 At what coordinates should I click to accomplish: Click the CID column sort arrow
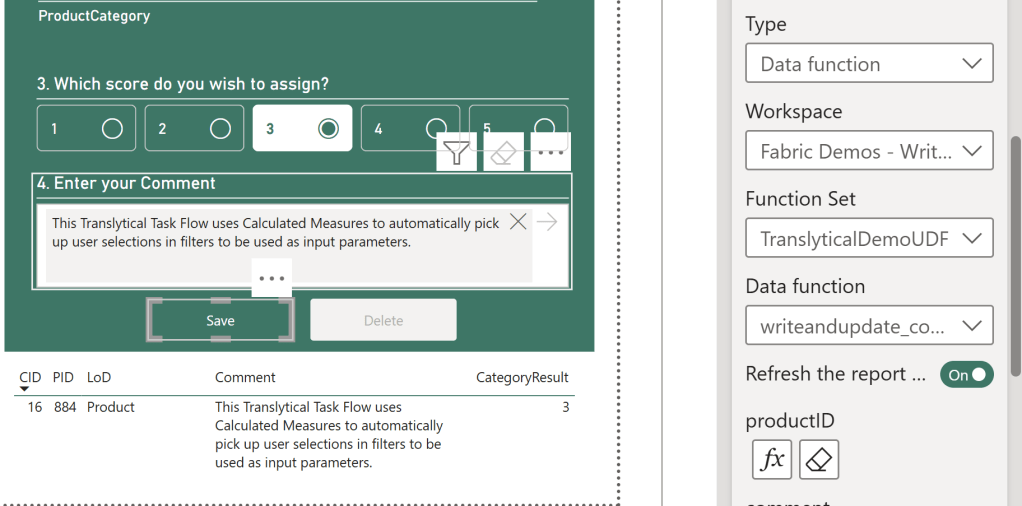[x=24, y=389]
